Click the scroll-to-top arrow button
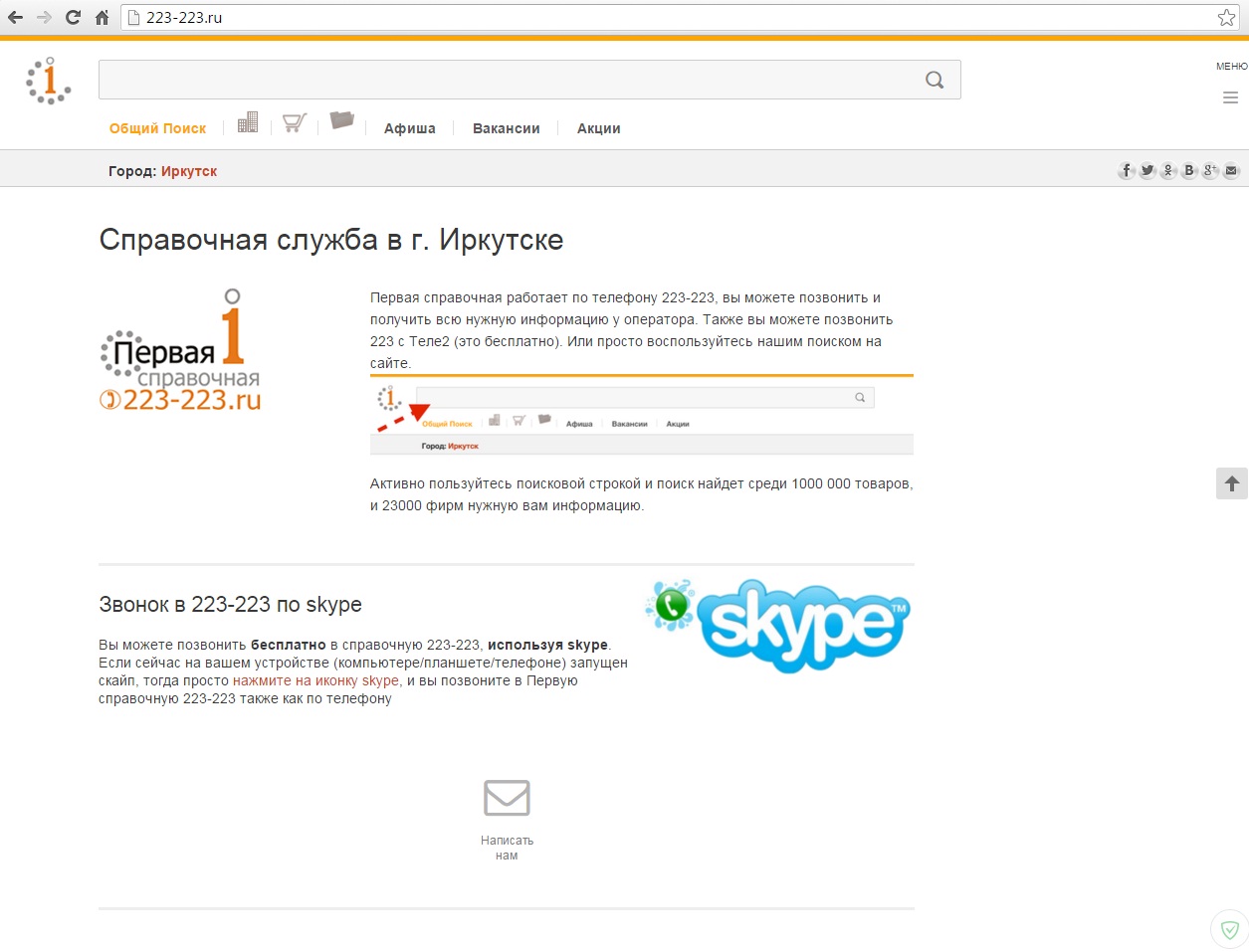 point(1232,483)
